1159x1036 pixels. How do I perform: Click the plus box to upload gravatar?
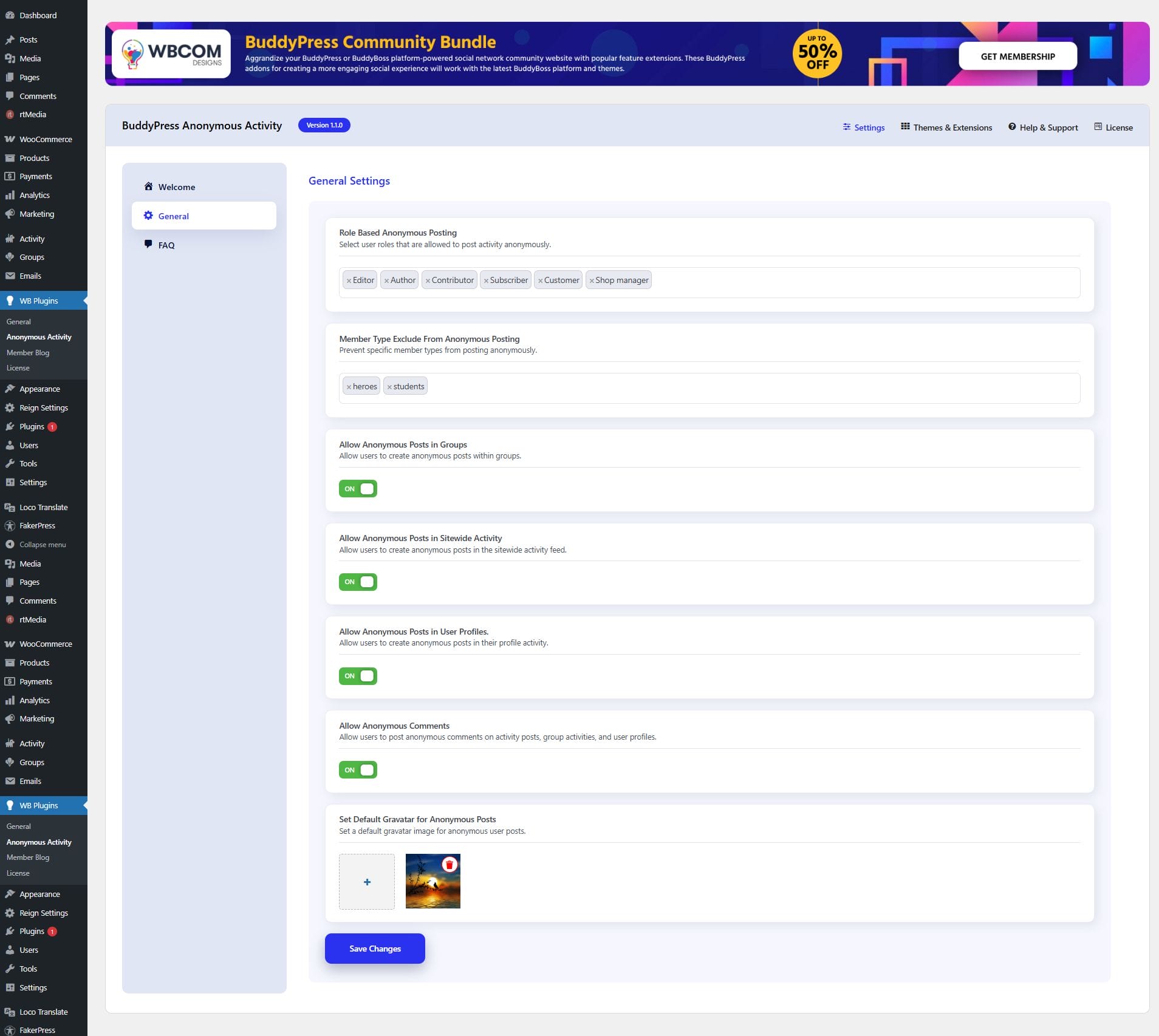pyautogui.click(x=367, y=882)
